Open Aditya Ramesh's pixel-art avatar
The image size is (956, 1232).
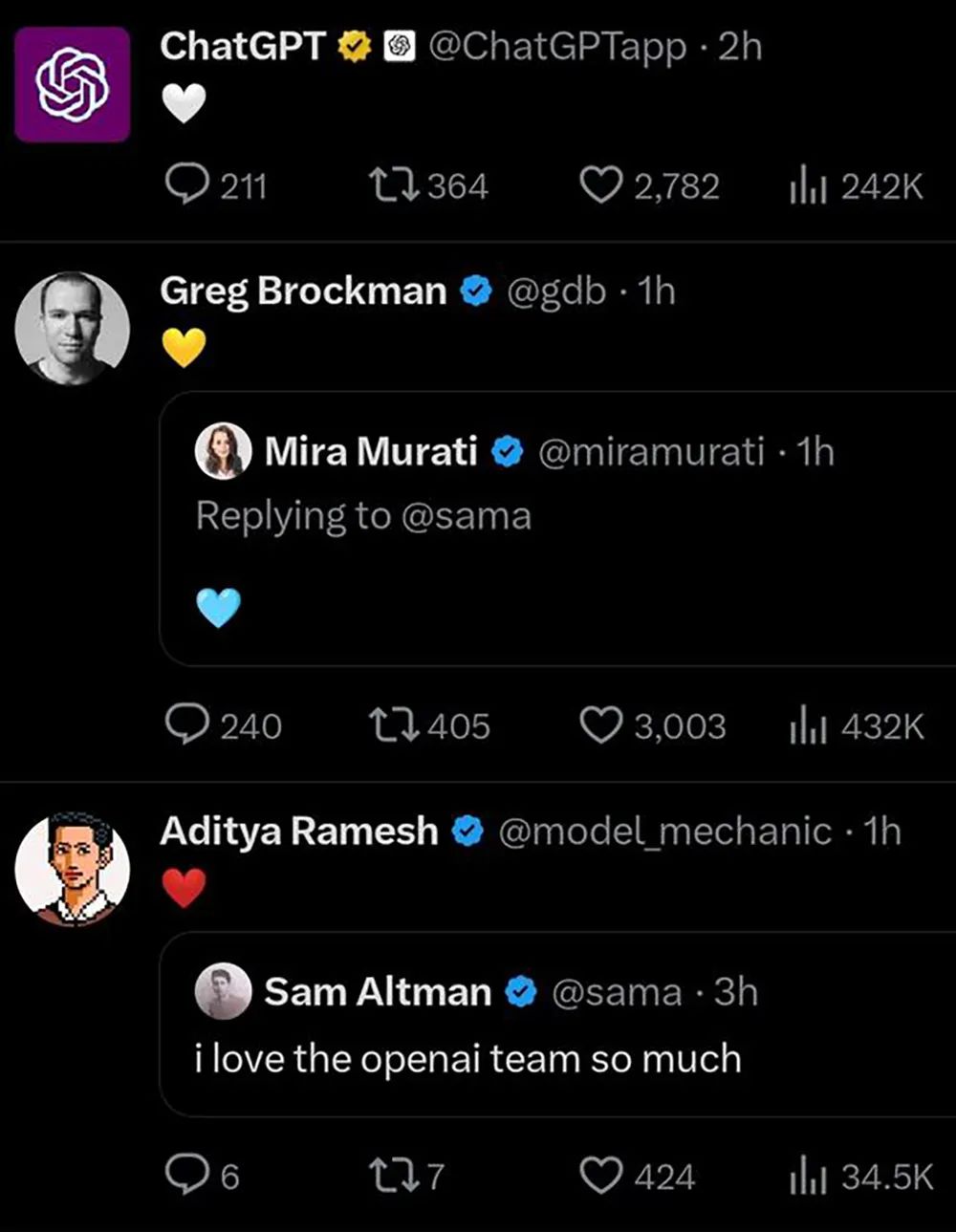click(x=73, y=870)
